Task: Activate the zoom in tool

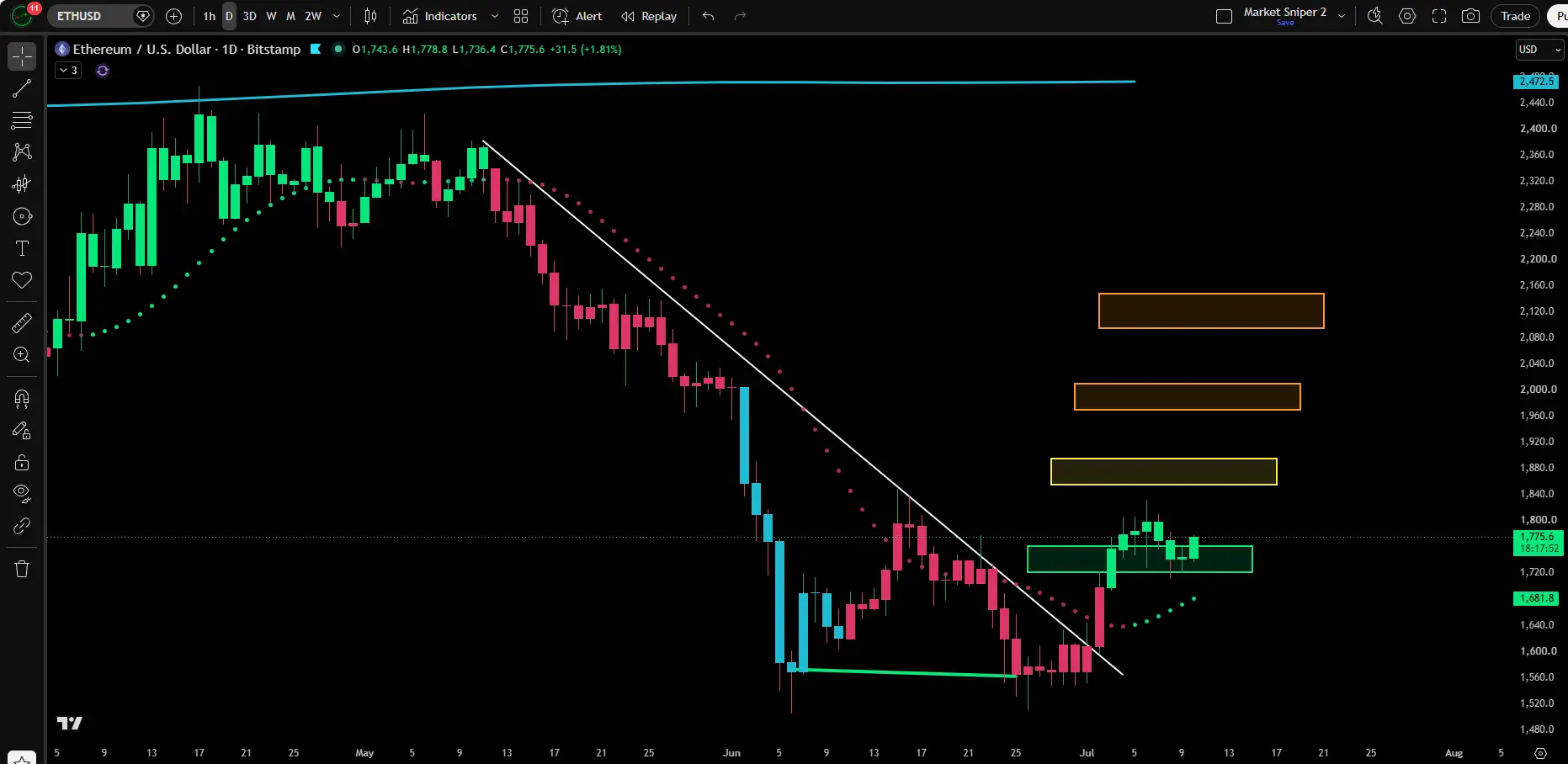Action: coord(22,354)
